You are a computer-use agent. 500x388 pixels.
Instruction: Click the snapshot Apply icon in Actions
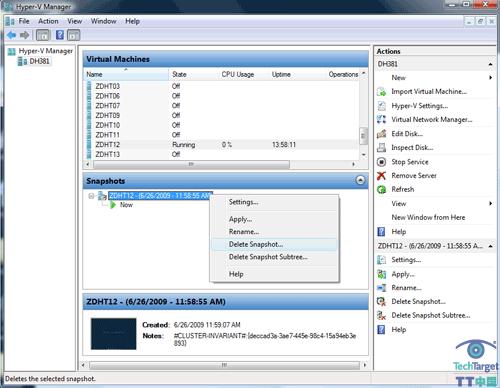point(381,274)
